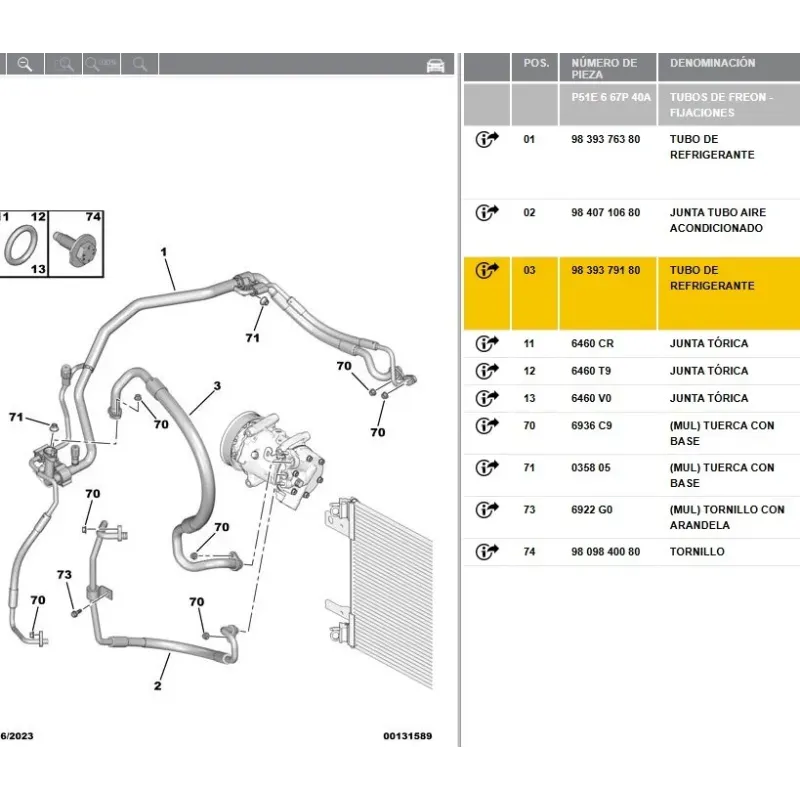Open info icon for 6936 C9 nut
This screenshot has width=800, height=800.
click(487, 426)
